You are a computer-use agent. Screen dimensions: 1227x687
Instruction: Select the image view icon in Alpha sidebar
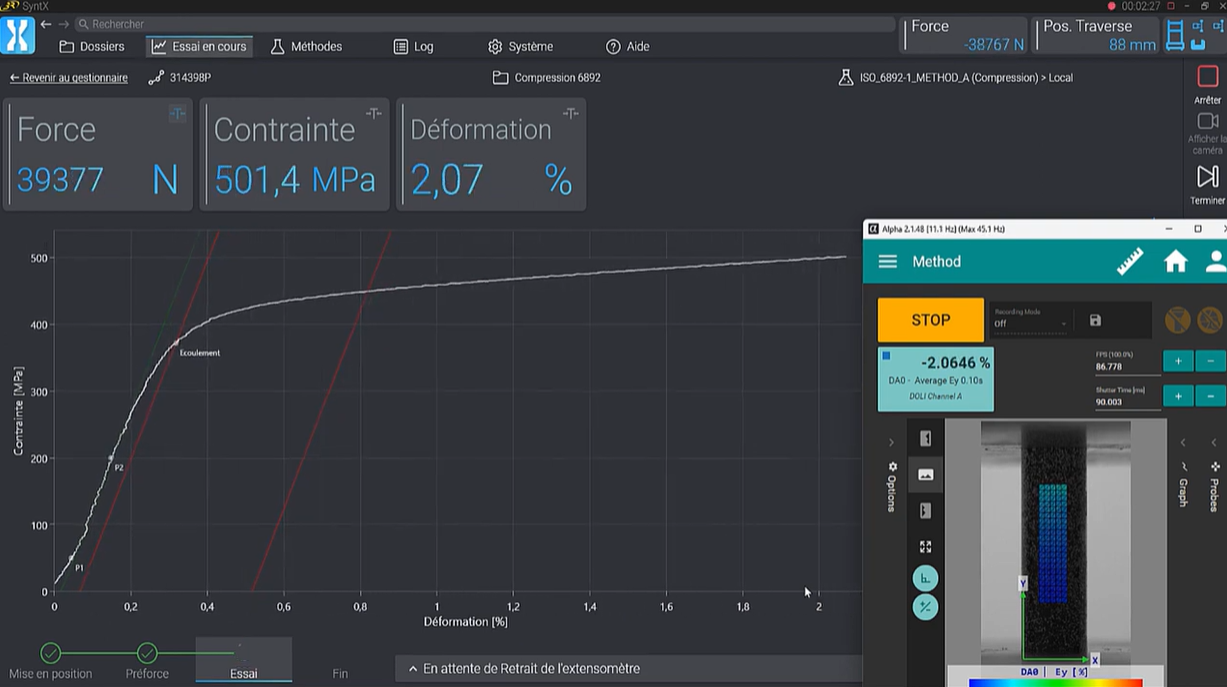point(925,475)
